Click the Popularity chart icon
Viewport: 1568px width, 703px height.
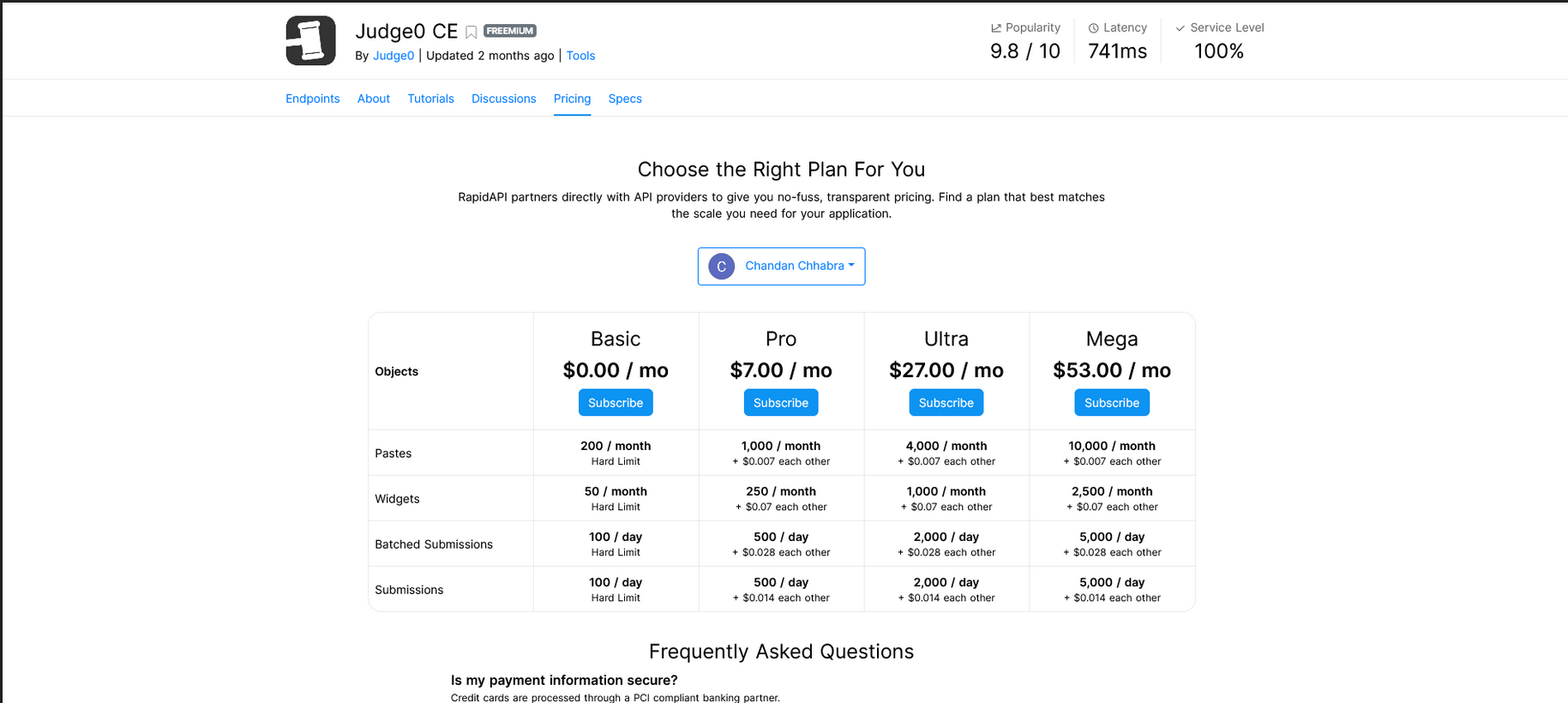(996, 28)
